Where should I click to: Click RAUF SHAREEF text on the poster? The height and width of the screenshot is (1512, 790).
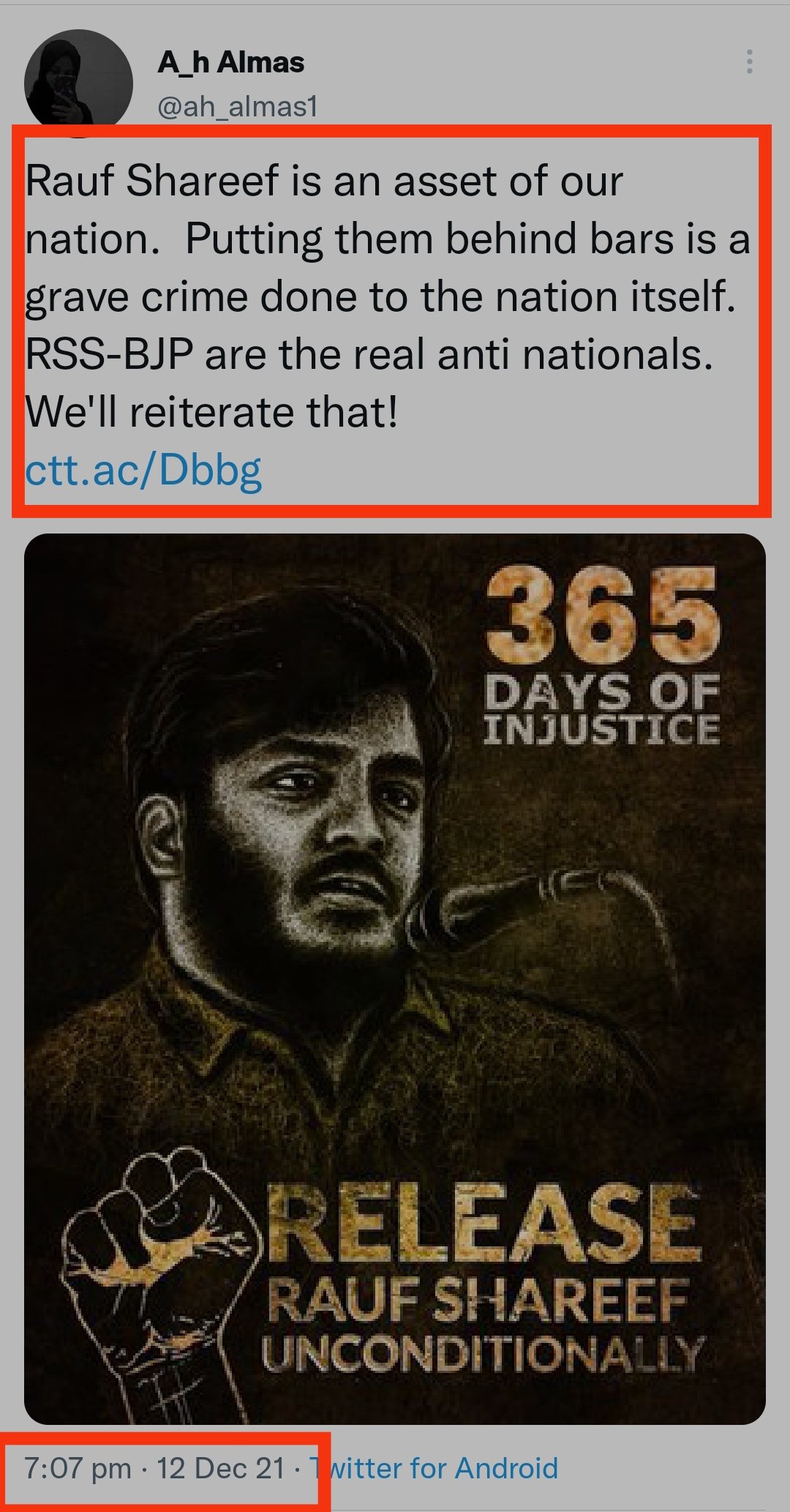tap(479, 1301)
